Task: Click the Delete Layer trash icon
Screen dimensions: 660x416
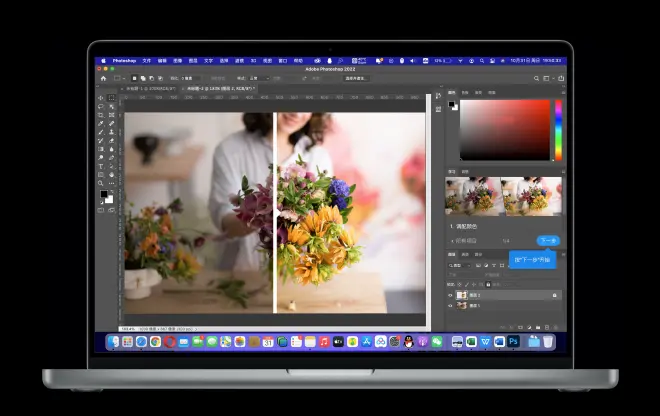Action: 555,327
